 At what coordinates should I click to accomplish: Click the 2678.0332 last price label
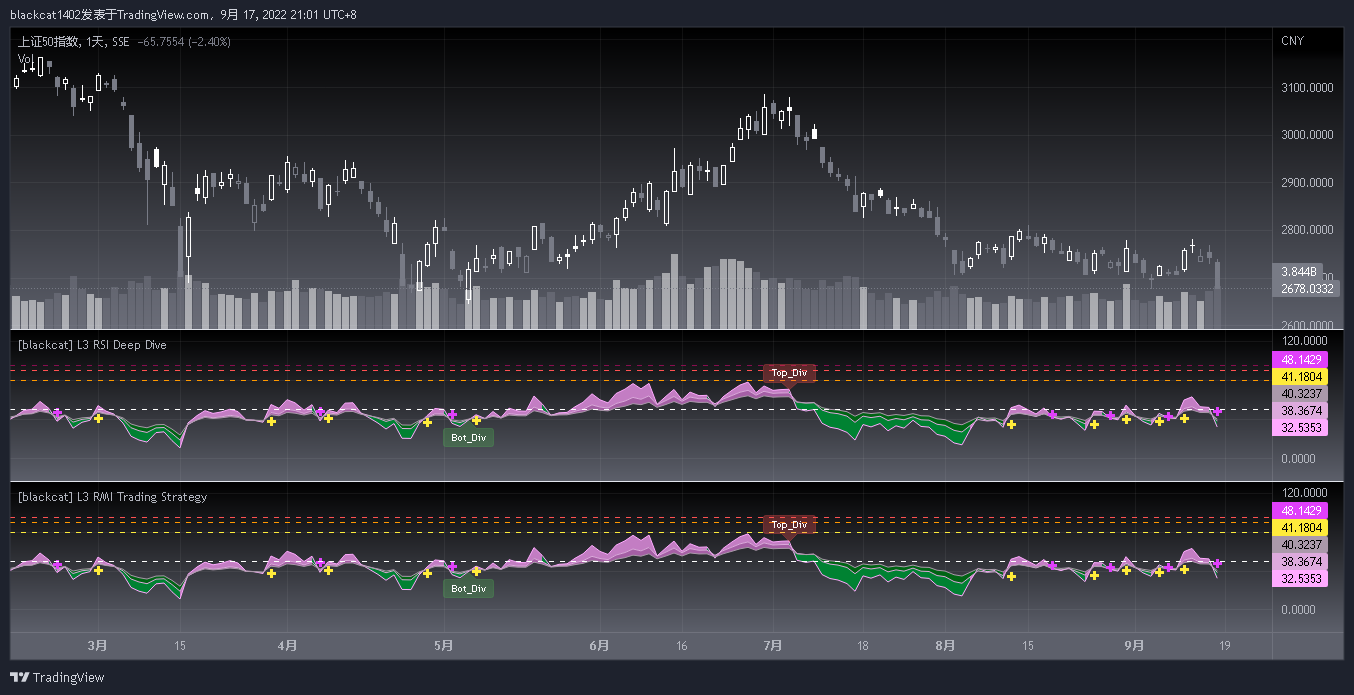tap(1307, 288)
